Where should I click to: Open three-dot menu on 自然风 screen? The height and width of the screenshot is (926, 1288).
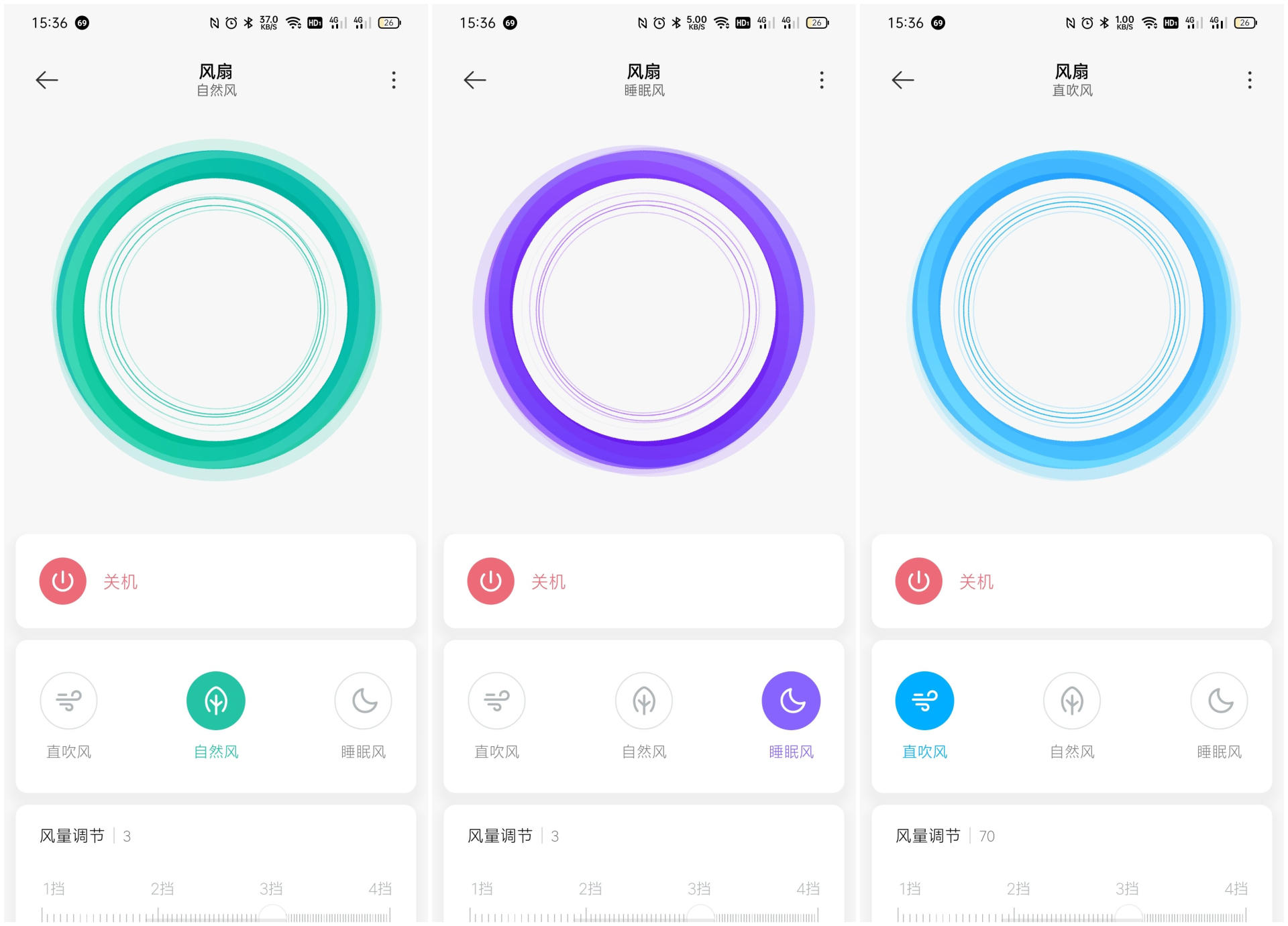tap(394, 80)
